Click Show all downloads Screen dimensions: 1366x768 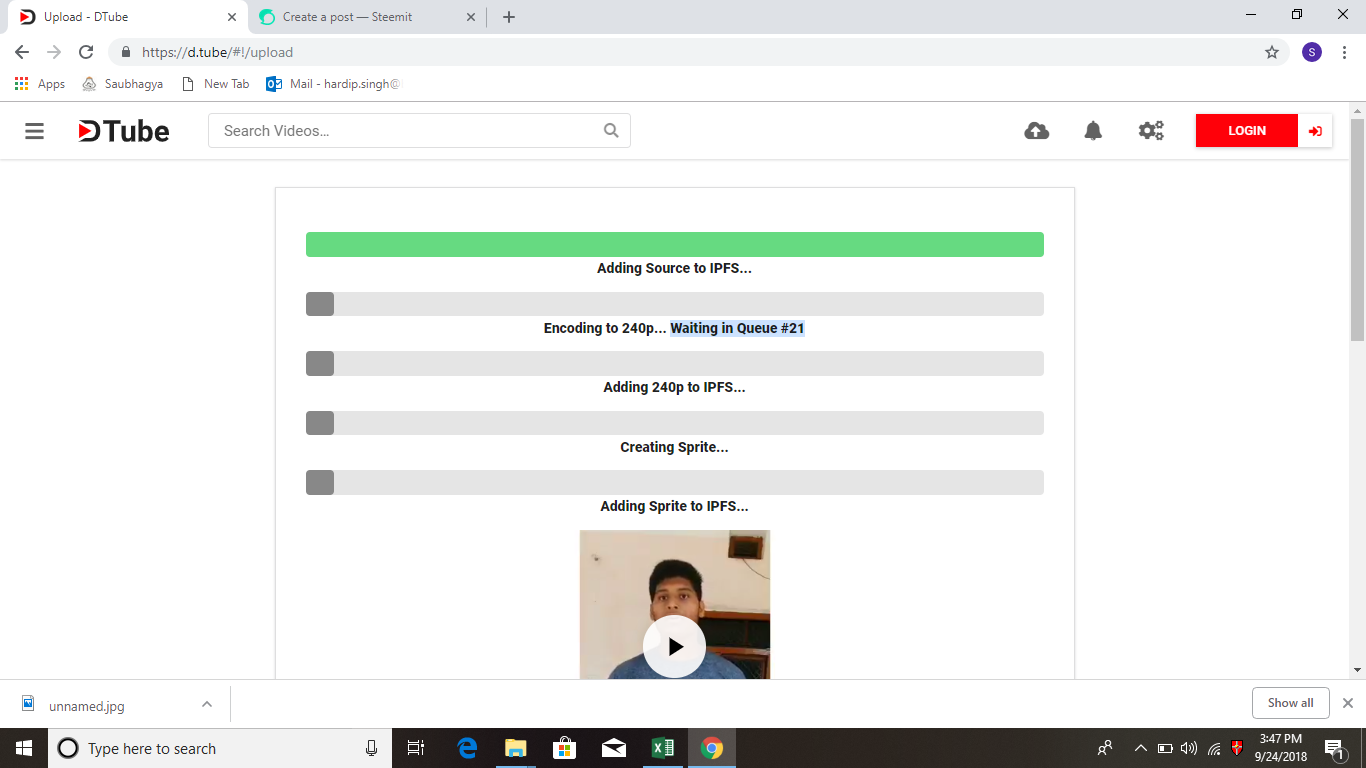[1290, 703]
